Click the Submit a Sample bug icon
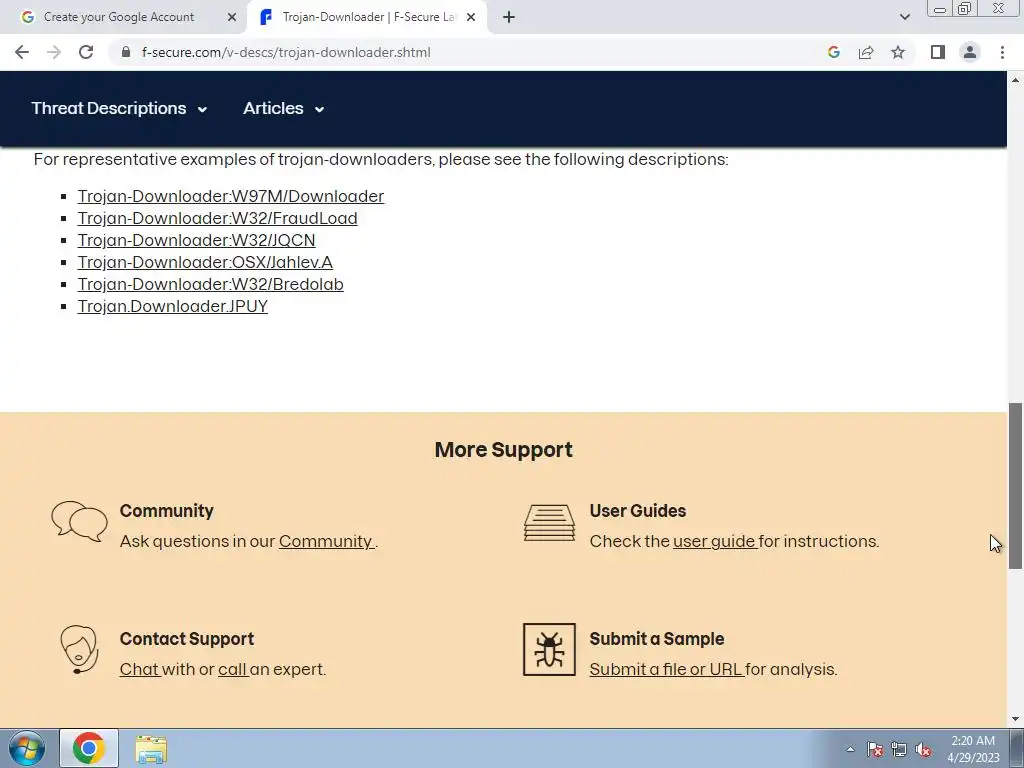 (x=549, y=649)
